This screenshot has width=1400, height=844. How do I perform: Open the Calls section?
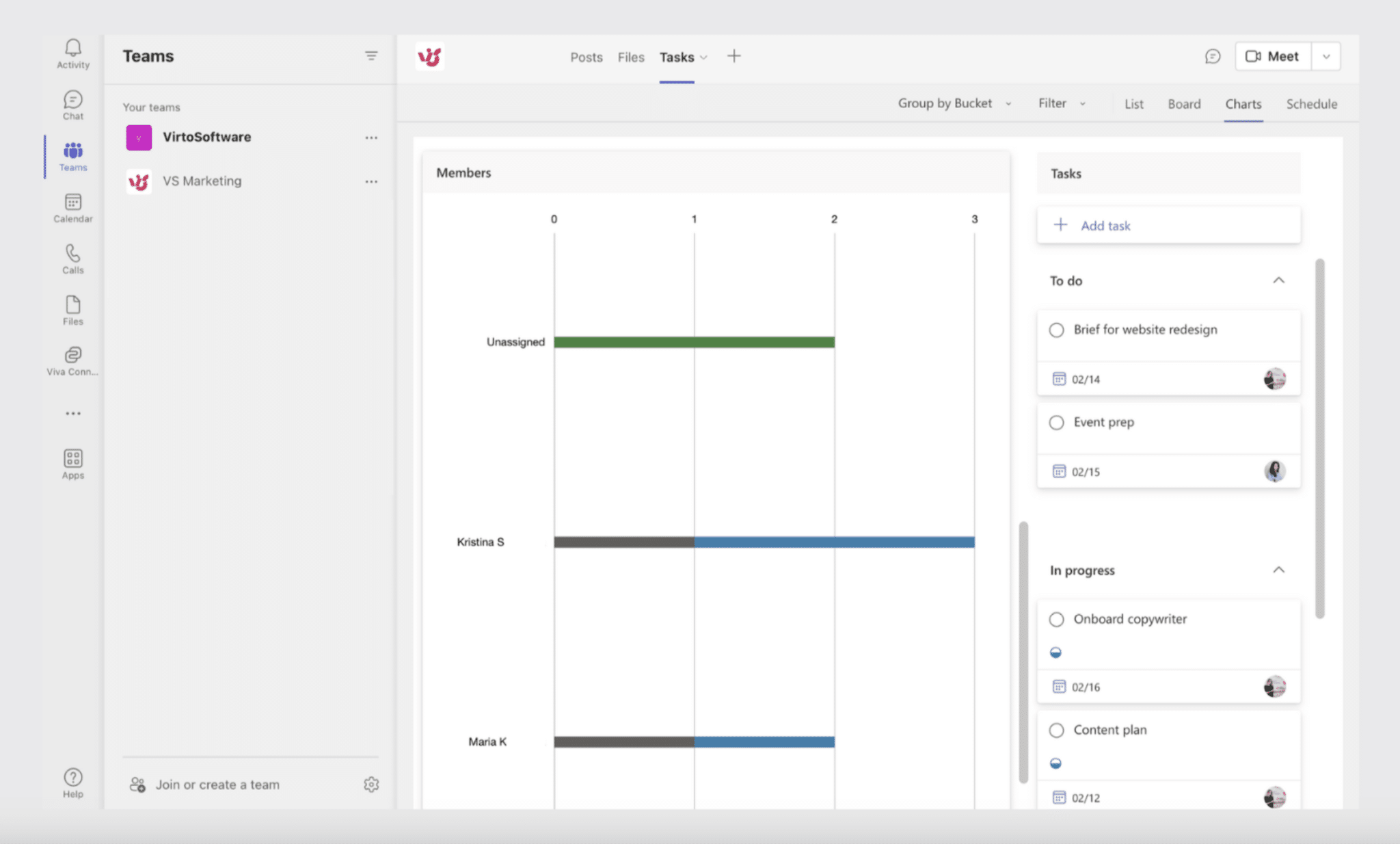72,259
